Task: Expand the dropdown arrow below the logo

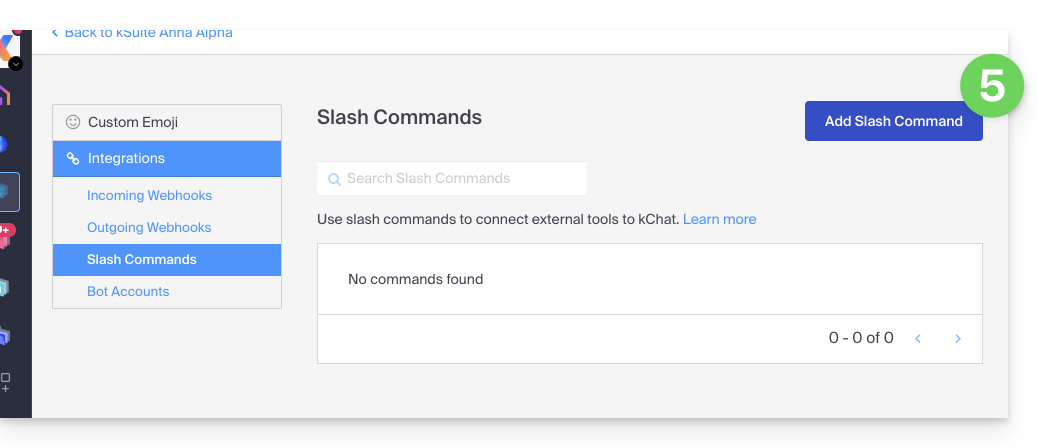Action: 16,64
